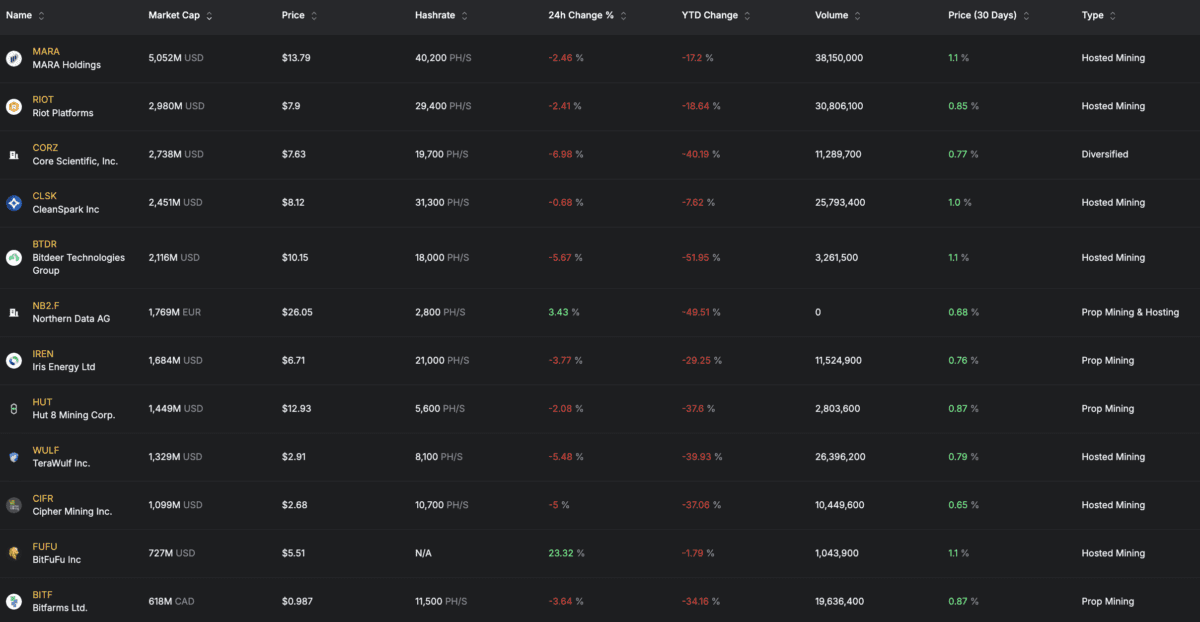Click the '$13.79' price cell
Viewport: 1200px width, 622px height.
coord(296,58)
